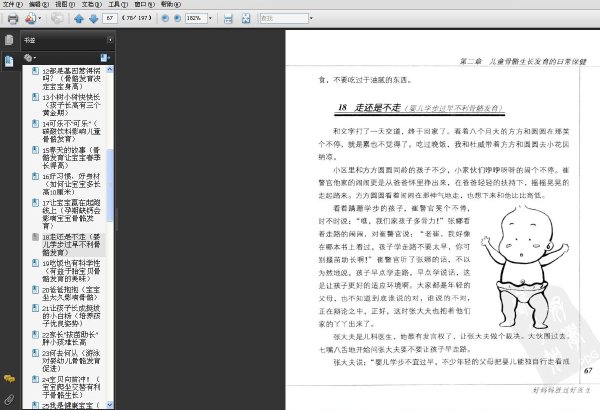Open the 工具 (Tools) menu

point(118,4)
